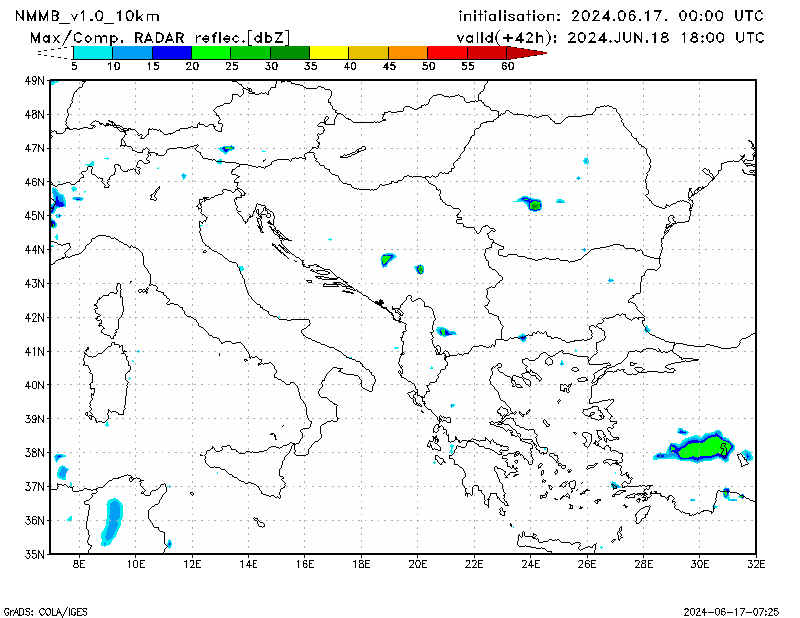Click the dark red arrow tip past 60 dBZ
800x618 pixels.
coord(535,52)
